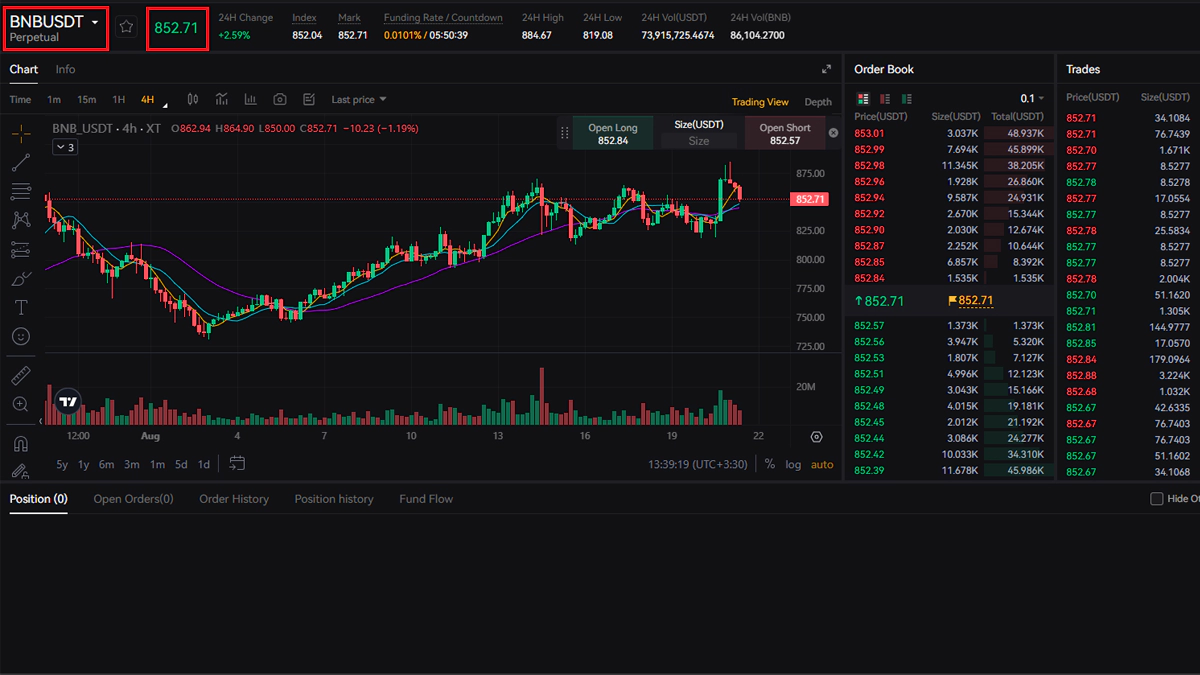The image size is (1200, 675).
Task: Set chart range to 5d
Action: 181,464
